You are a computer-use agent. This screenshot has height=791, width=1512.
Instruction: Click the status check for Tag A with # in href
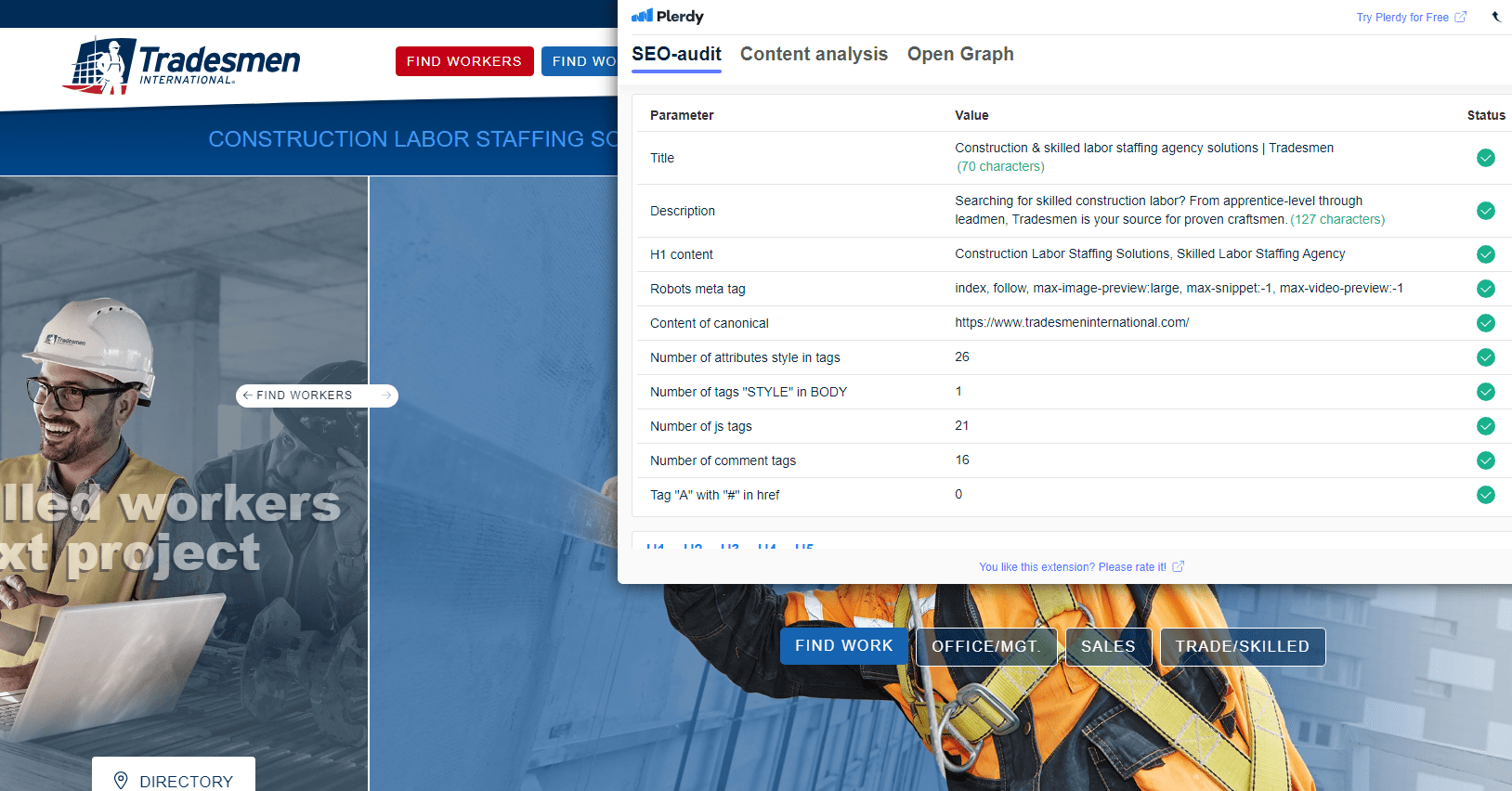tap(1486, 495)
